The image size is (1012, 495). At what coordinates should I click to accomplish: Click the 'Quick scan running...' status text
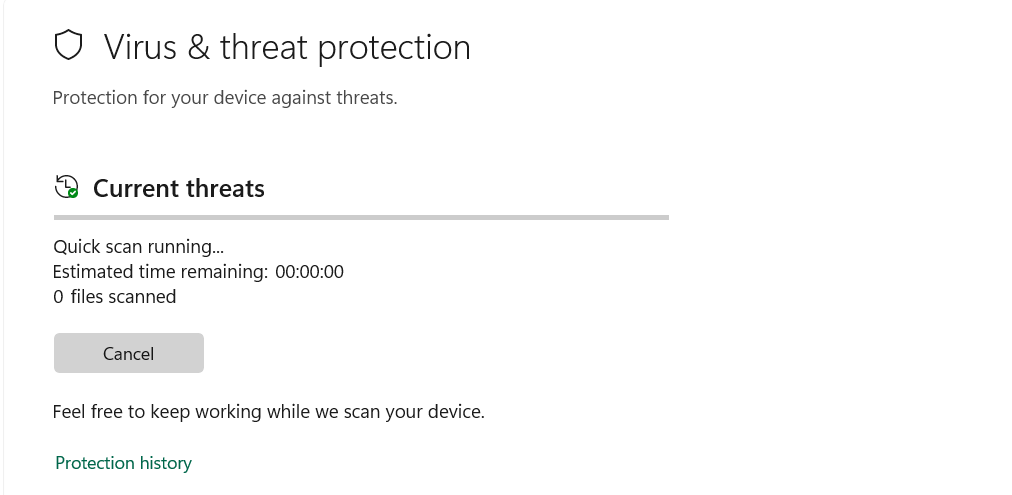click(x=139, y=246)
